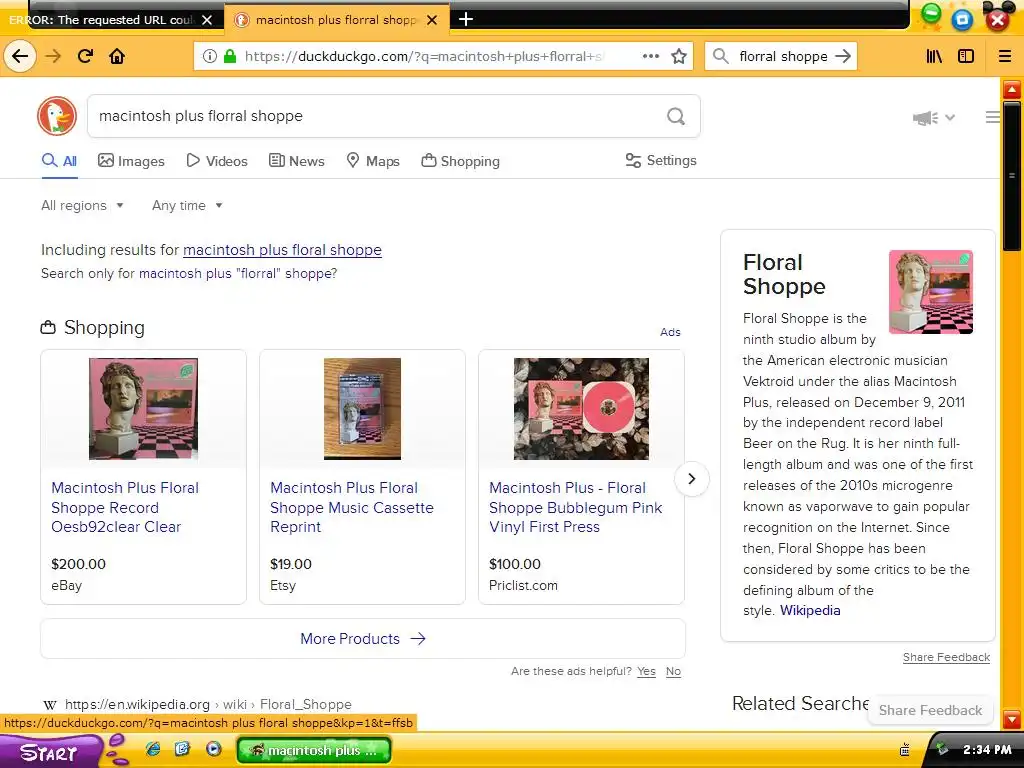Close the ERROR requested URL tab
1024x768 pixels.
tap(207, 20)
